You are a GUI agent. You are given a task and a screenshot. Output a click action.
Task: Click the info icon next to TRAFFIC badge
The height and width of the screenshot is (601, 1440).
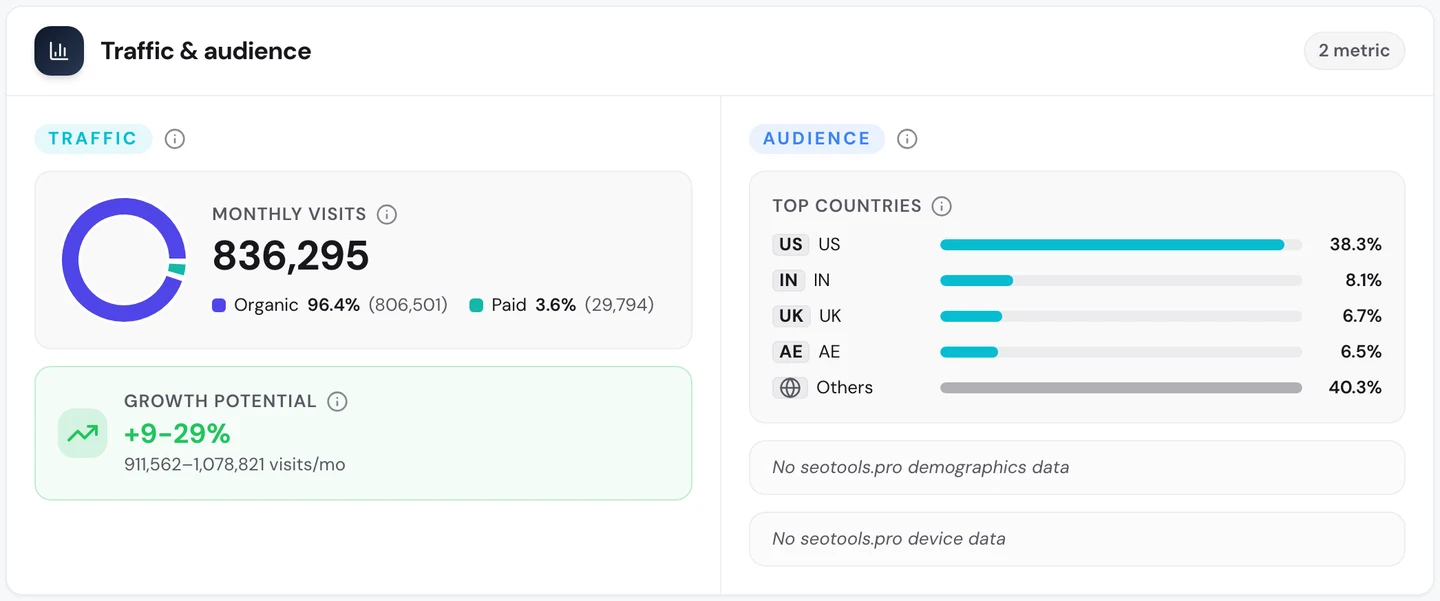tap(175, 139)
